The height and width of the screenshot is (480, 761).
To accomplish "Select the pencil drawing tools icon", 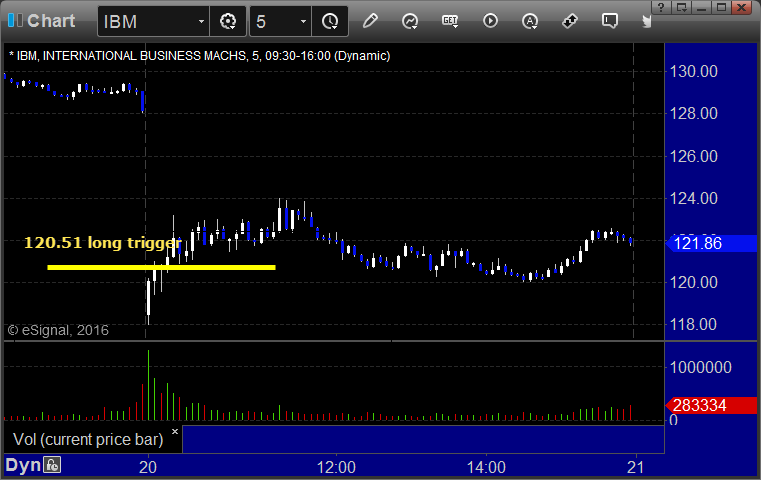I will [370, 21].
